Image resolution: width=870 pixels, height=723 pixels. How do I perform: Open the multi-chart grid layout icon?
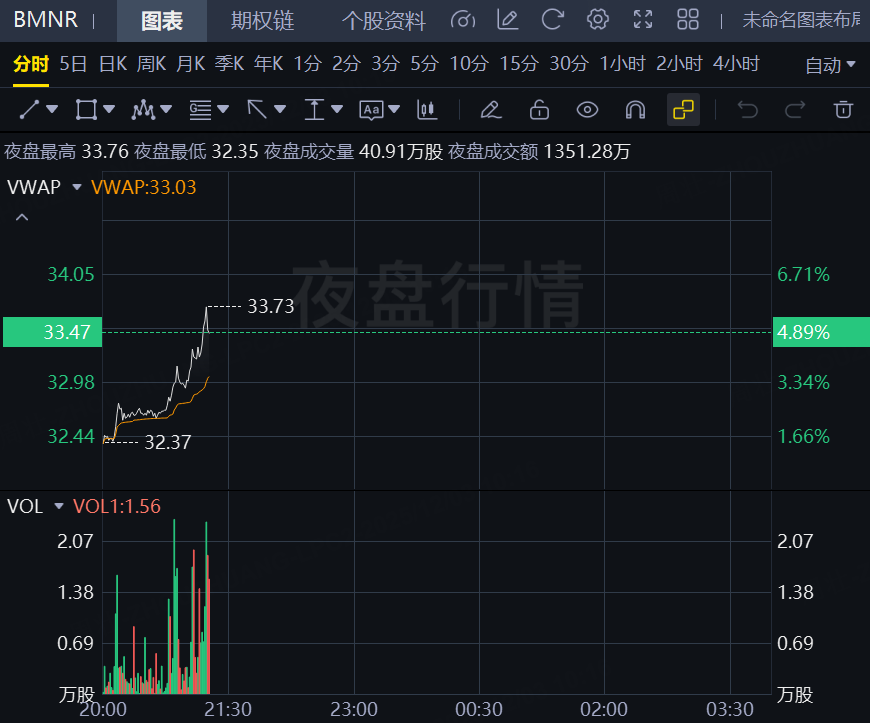688,20
